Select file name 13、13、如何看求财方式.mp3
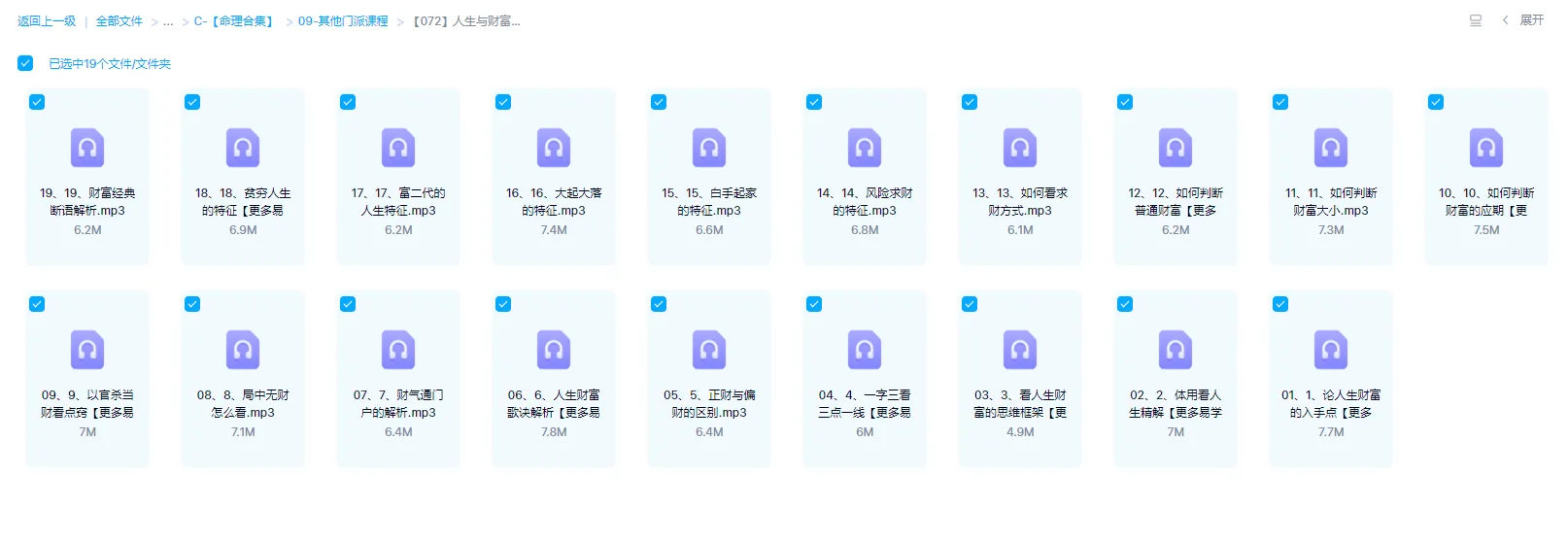 (x=1020, y=202)
